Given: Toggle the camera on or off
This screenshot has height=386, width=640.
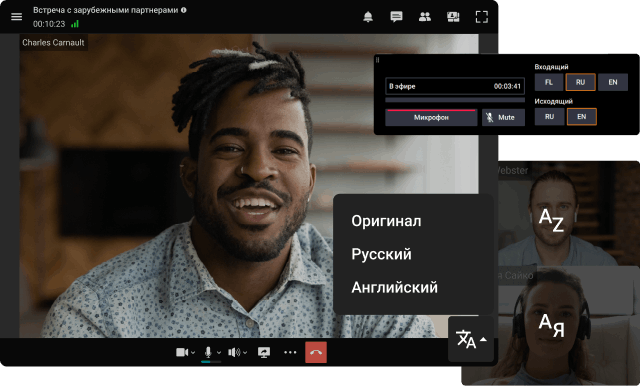Looking at the screenshot, I should coord(182,352).
